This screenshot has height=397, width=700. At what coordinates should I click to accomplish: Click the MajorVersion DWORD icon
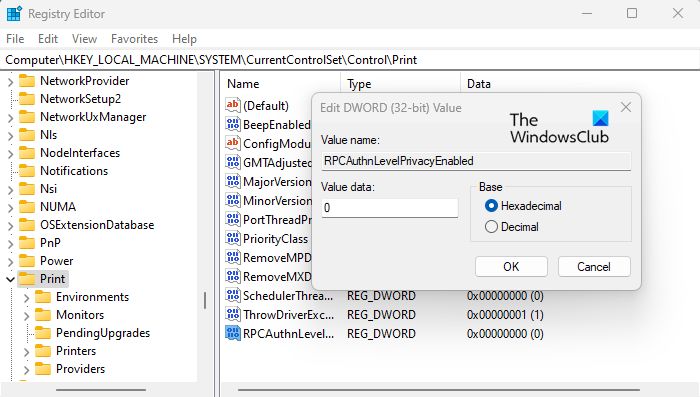tap(233, 181)
